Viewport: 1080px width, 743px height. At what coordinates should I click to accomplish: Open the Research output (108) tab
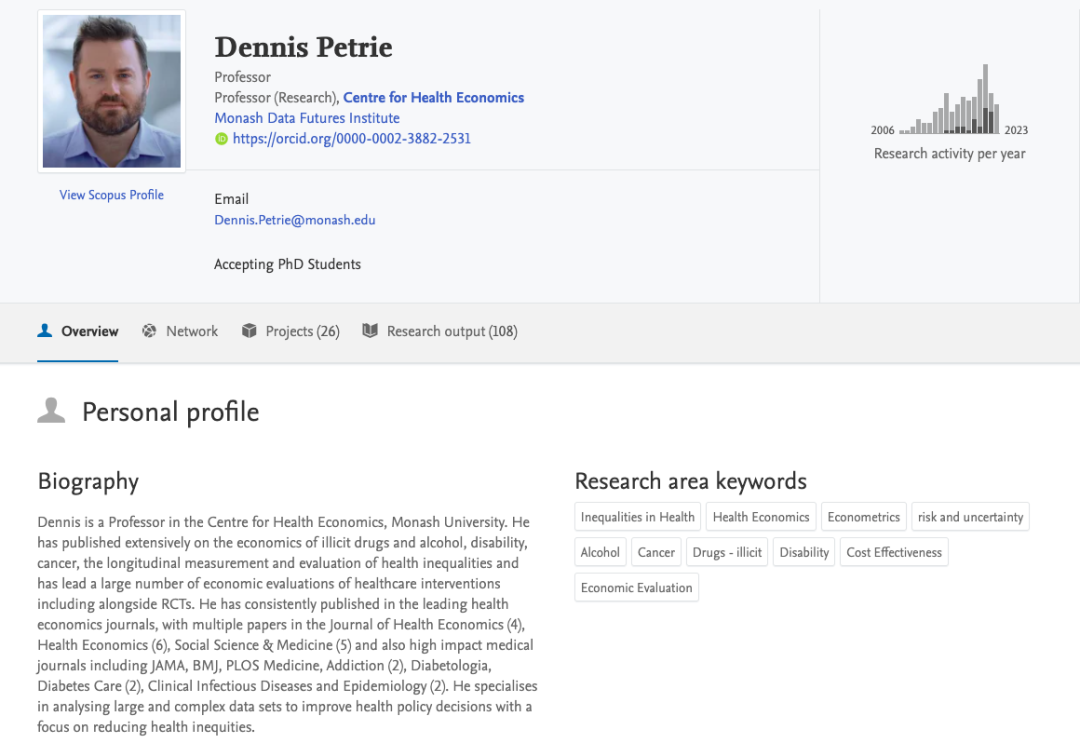coord(452,331)
